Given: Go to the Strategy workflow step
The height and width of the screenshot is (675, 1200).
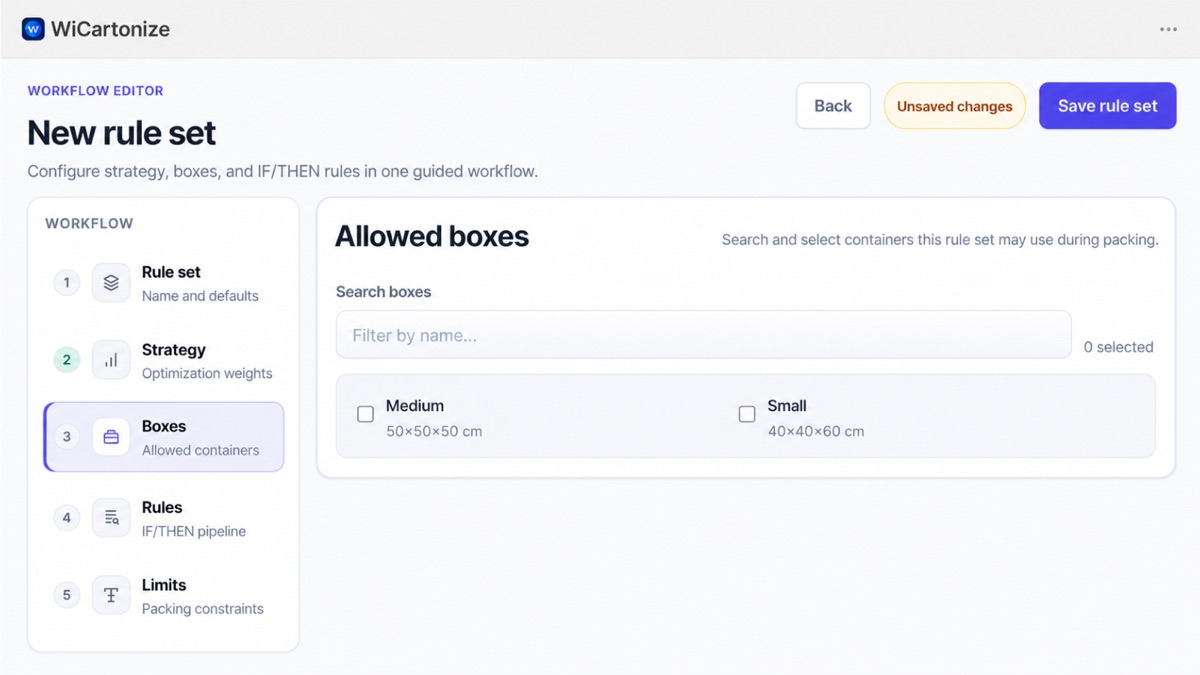Looking at the screenshot, I should pos(164,360).
